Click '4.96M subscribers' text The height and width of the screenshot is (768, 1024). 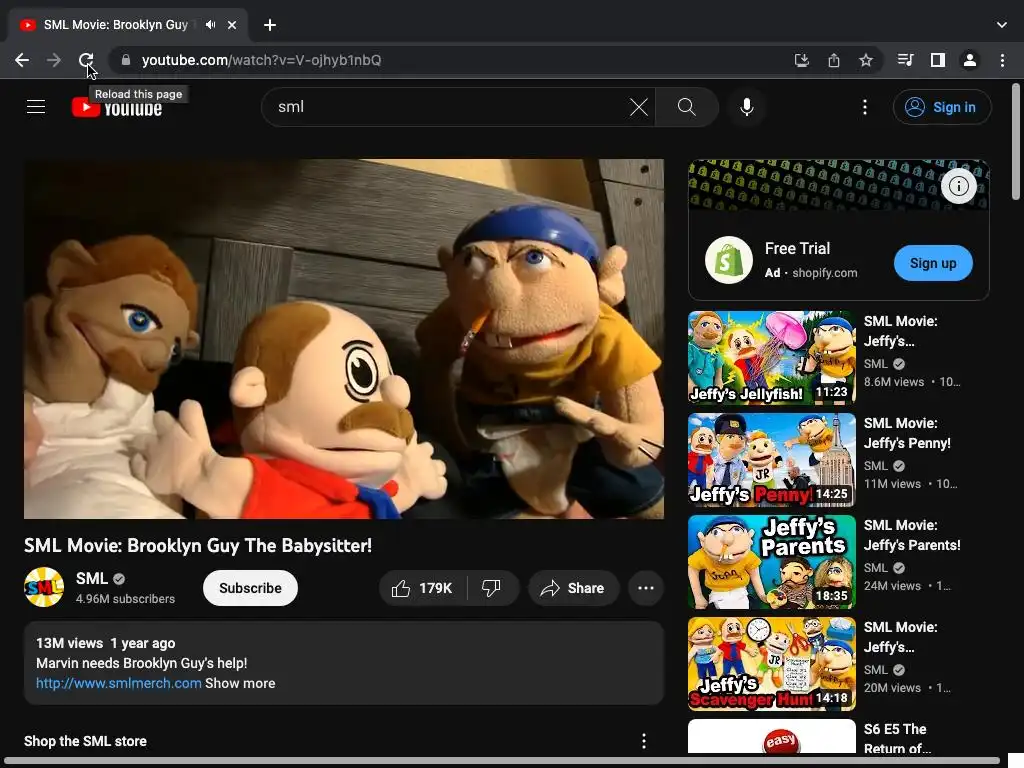tap(125, 599)
